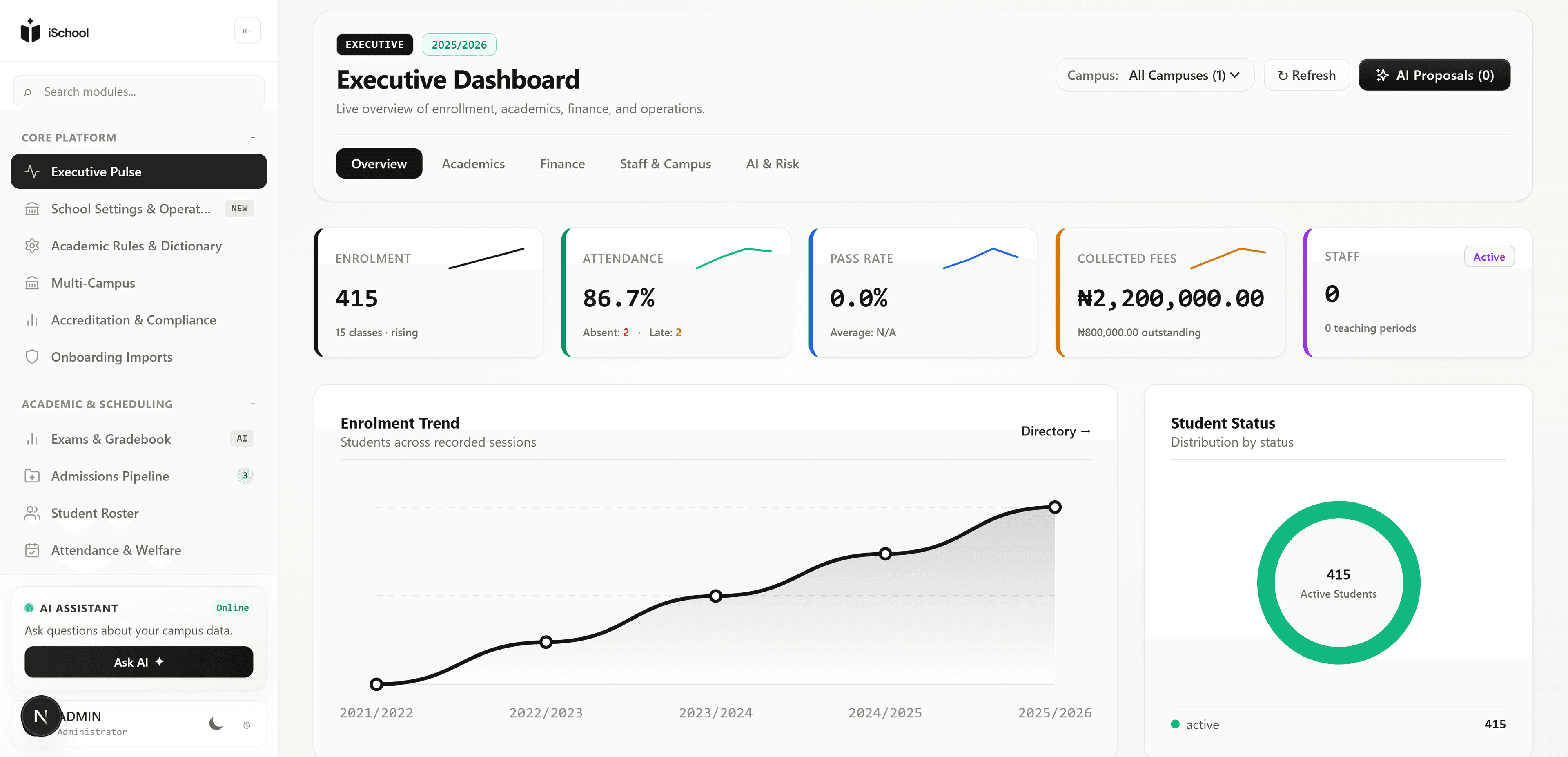The height and width of the screenshot is (757, 1568).
Task: Switch to the AI & Risk tab
Action: (773, 164)
